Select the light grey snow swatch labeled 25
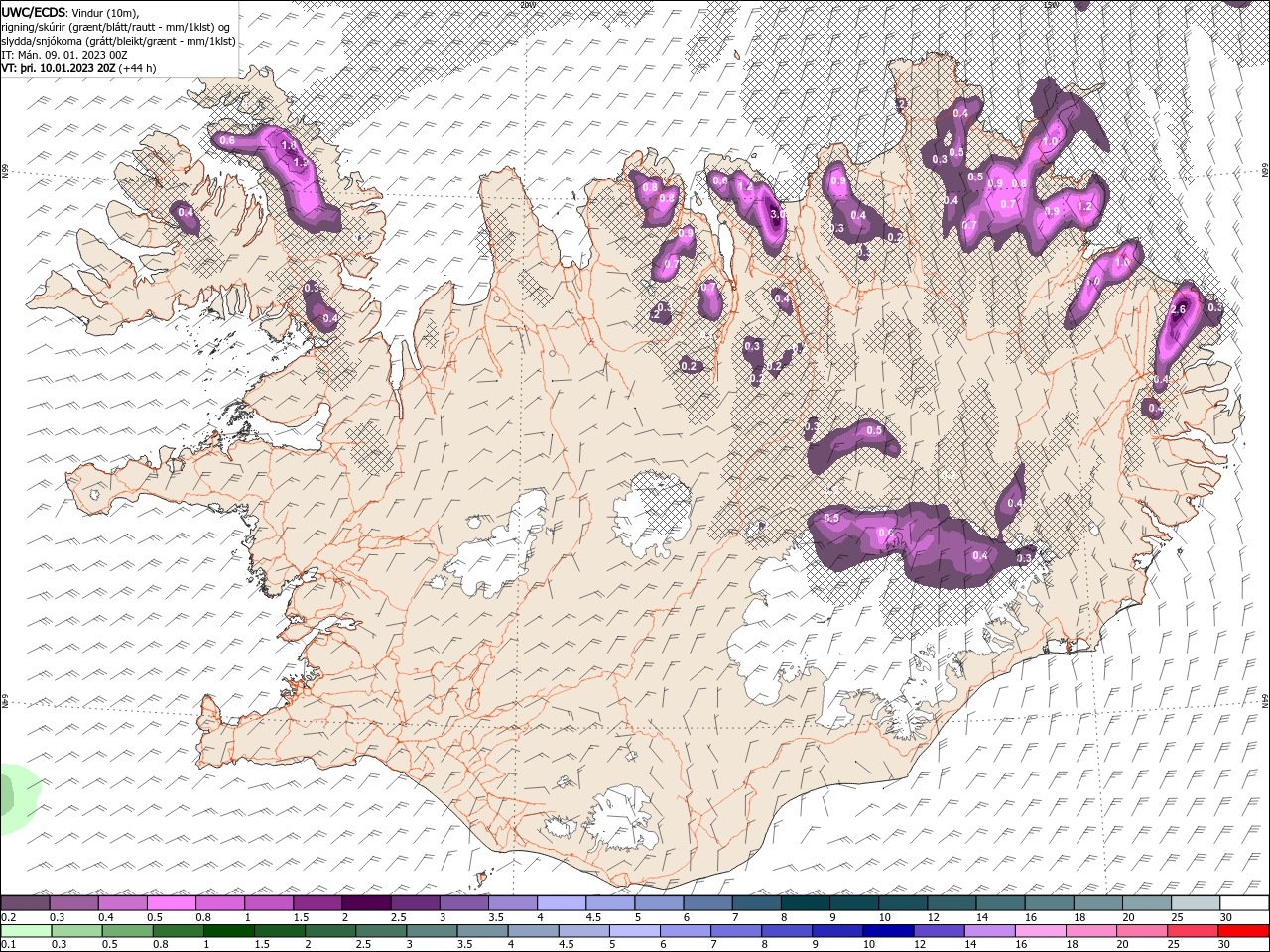The image size is (1270, 952). pos(1196,903)
